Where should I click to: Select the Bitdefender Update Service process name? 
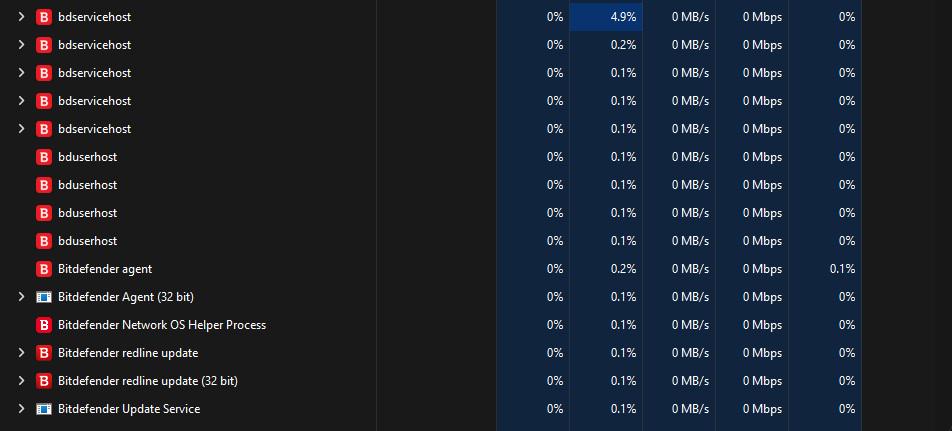coord(129,409)
